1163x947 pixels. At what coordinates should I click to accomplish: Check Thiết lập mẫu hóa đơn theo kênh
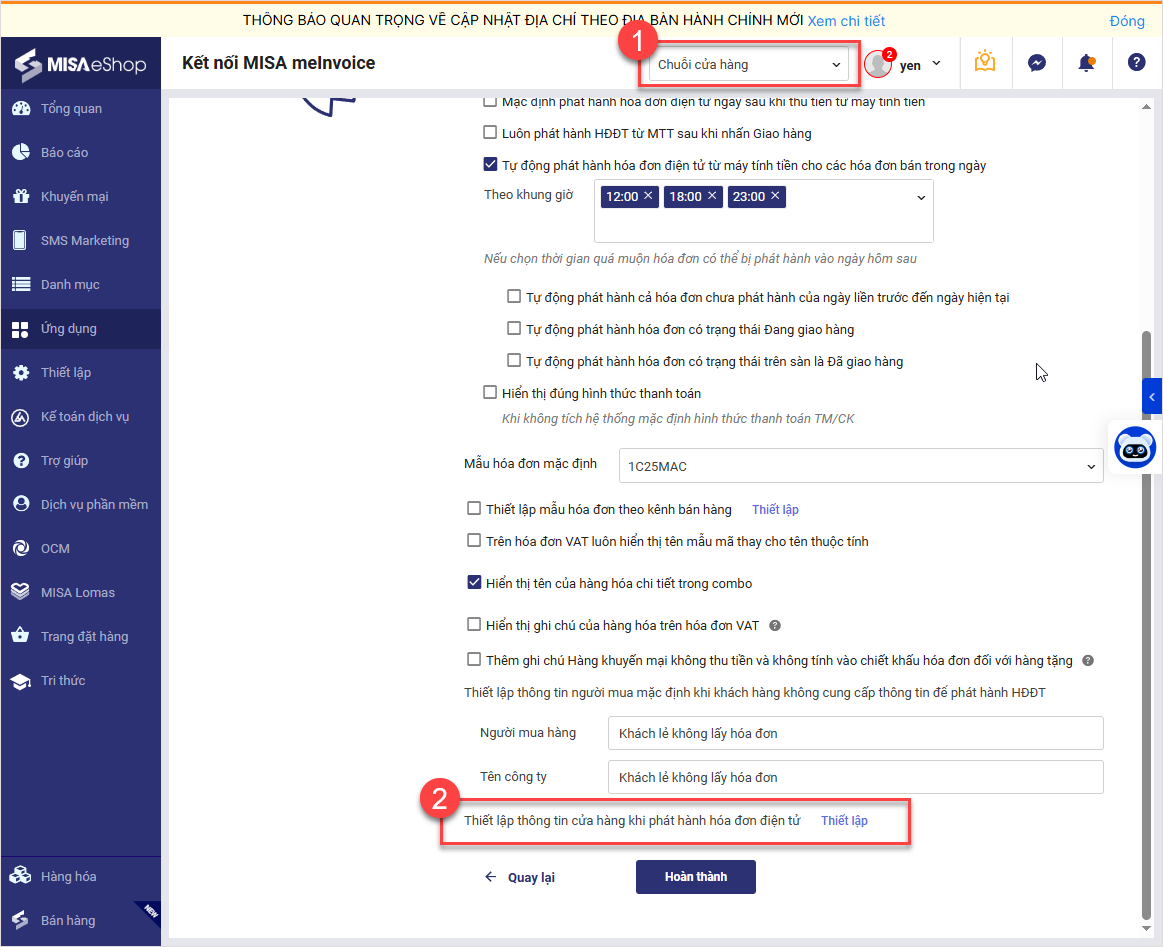(x=474, y=509)
